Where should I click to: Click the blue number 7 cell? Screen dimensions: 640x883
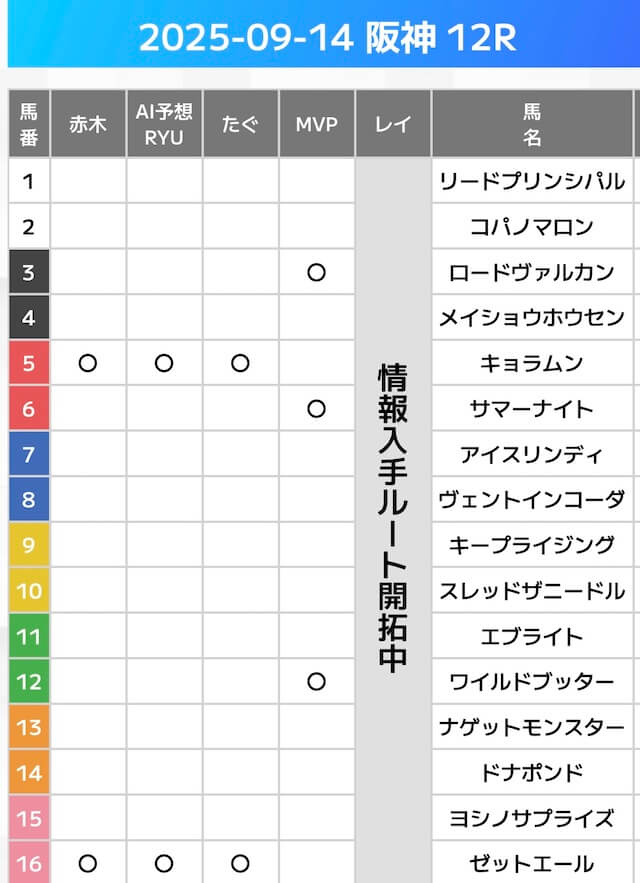(28, 454)
